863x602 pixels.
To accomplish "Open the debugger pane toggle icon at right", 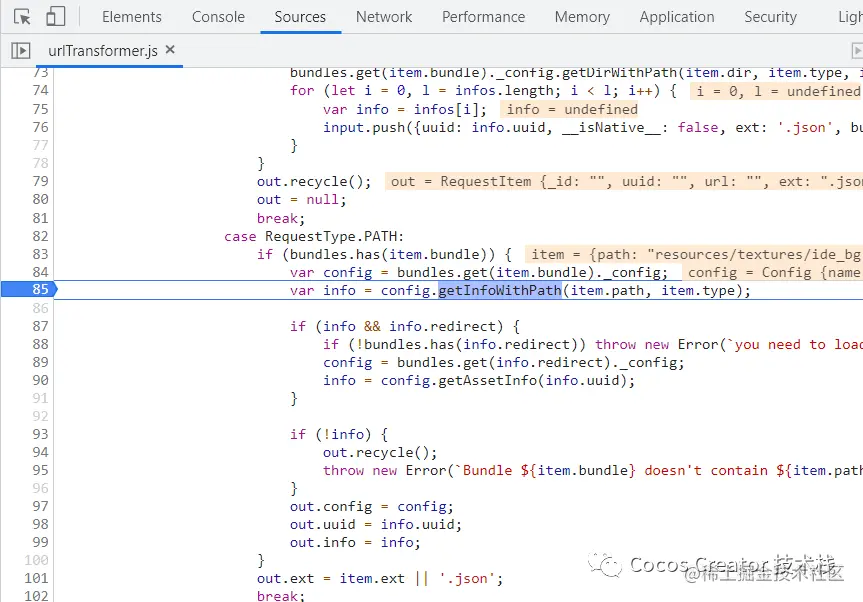I will (857, 51).
